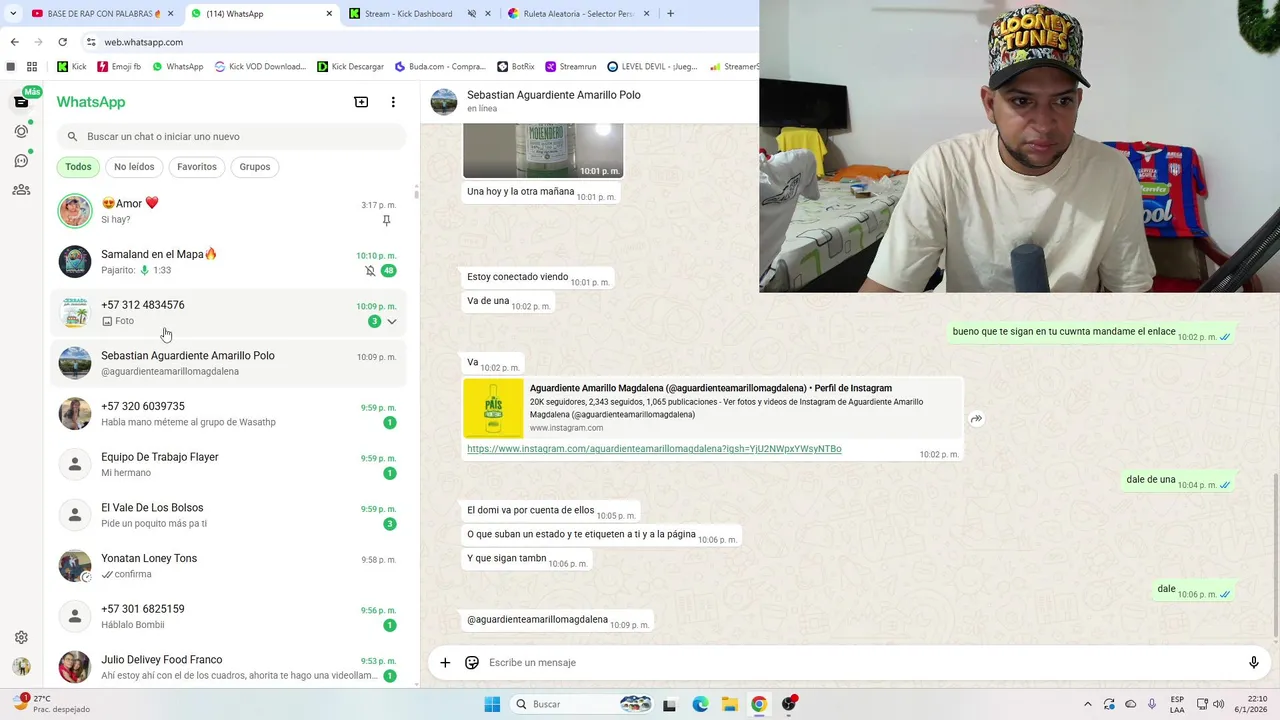This screenshot has height=720, width=1280.
Task: Open the apps grid in bookmarks bar
Action: (x=32, y=67)
